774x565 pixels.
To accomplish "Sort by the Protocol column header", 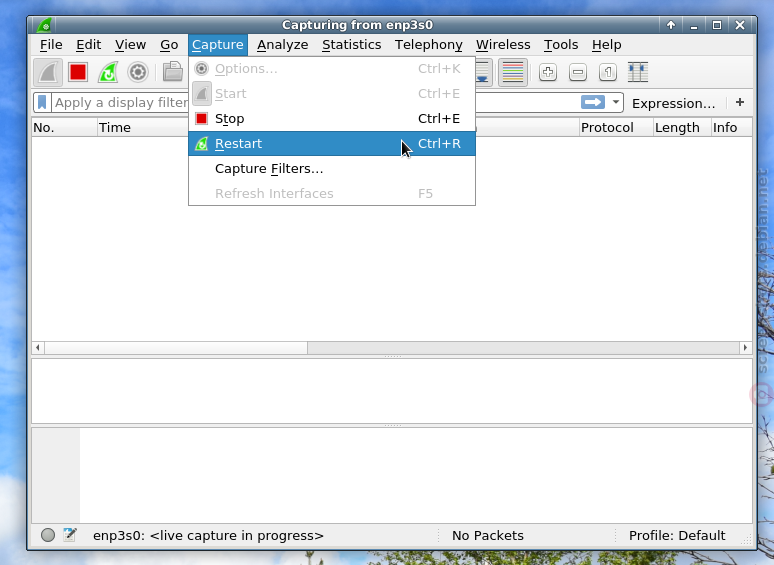I will [x=616, y=127].
